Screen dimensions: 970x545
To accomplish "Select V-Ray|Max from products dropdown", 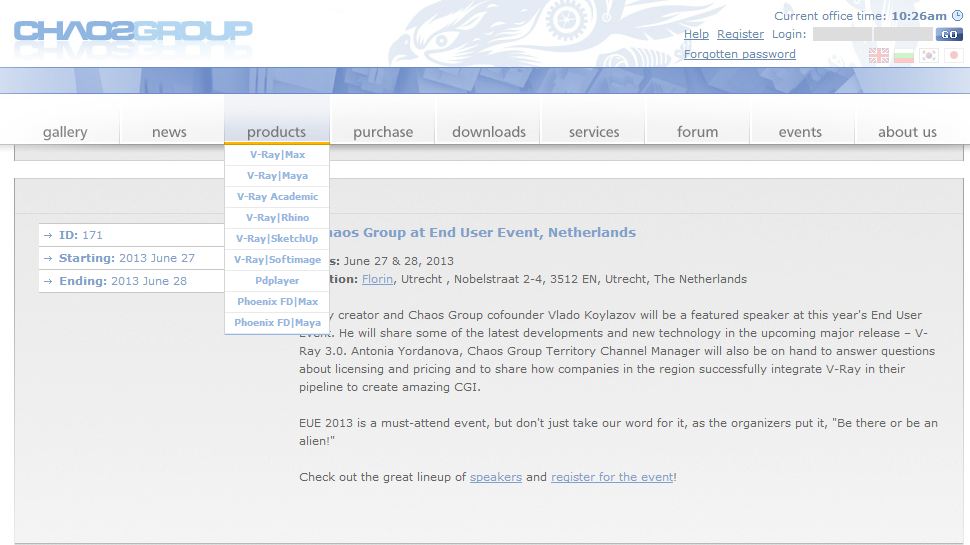I will pos(277,155).
